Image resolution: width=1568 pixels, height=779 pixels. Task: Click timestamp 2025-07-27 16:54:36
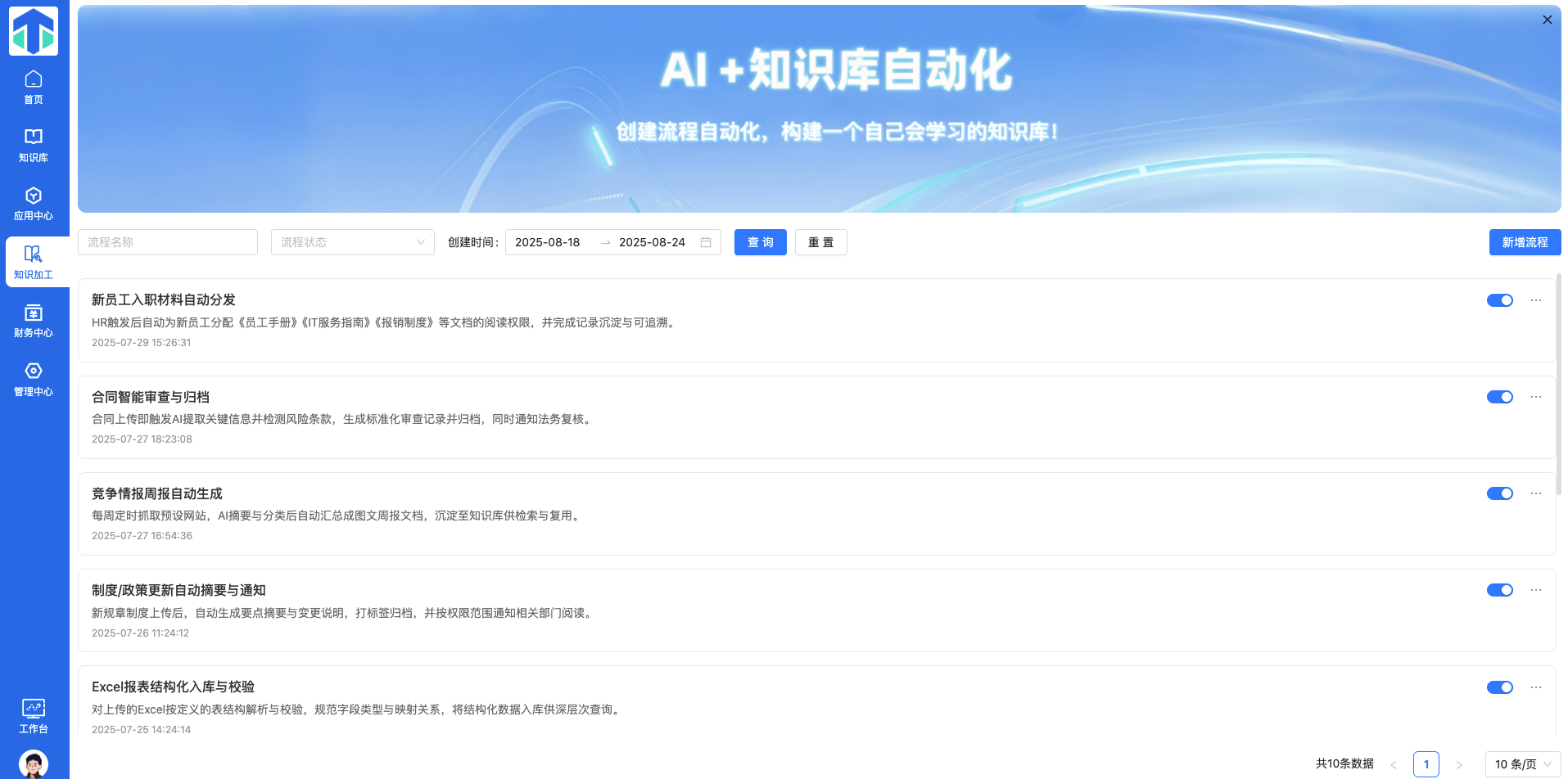142,536
